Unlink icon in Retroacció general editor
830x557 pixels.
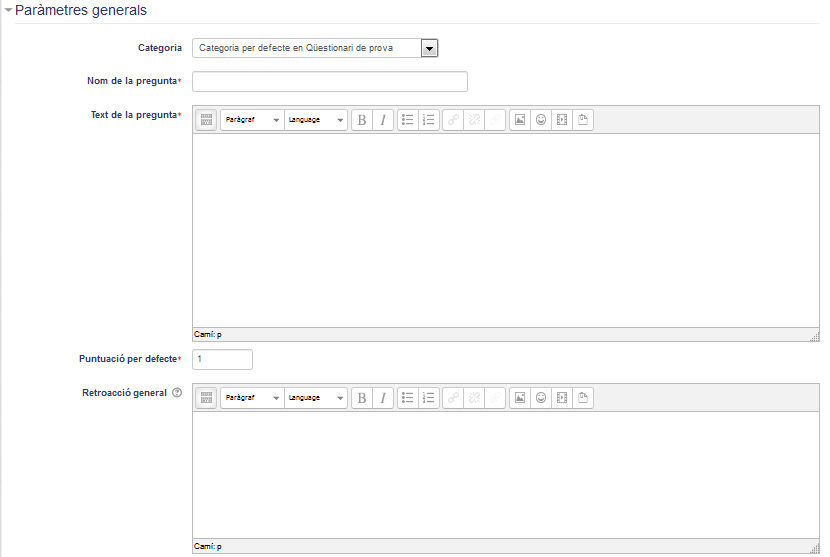click(474, 398)
